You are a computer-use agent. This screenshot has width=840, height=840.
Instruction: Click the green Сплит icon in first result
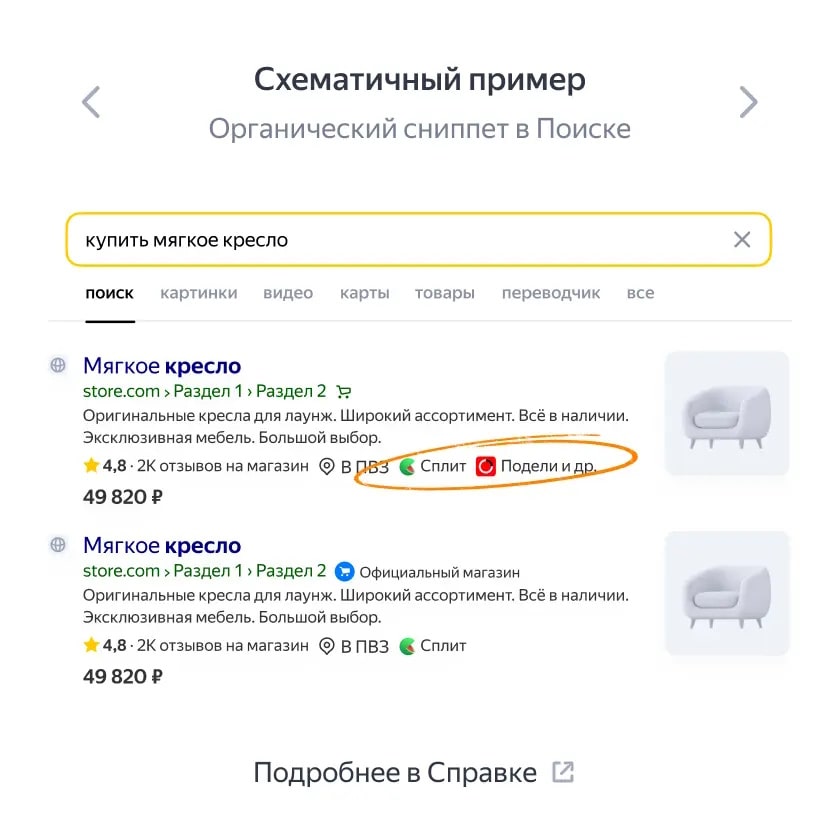[408, 466]
